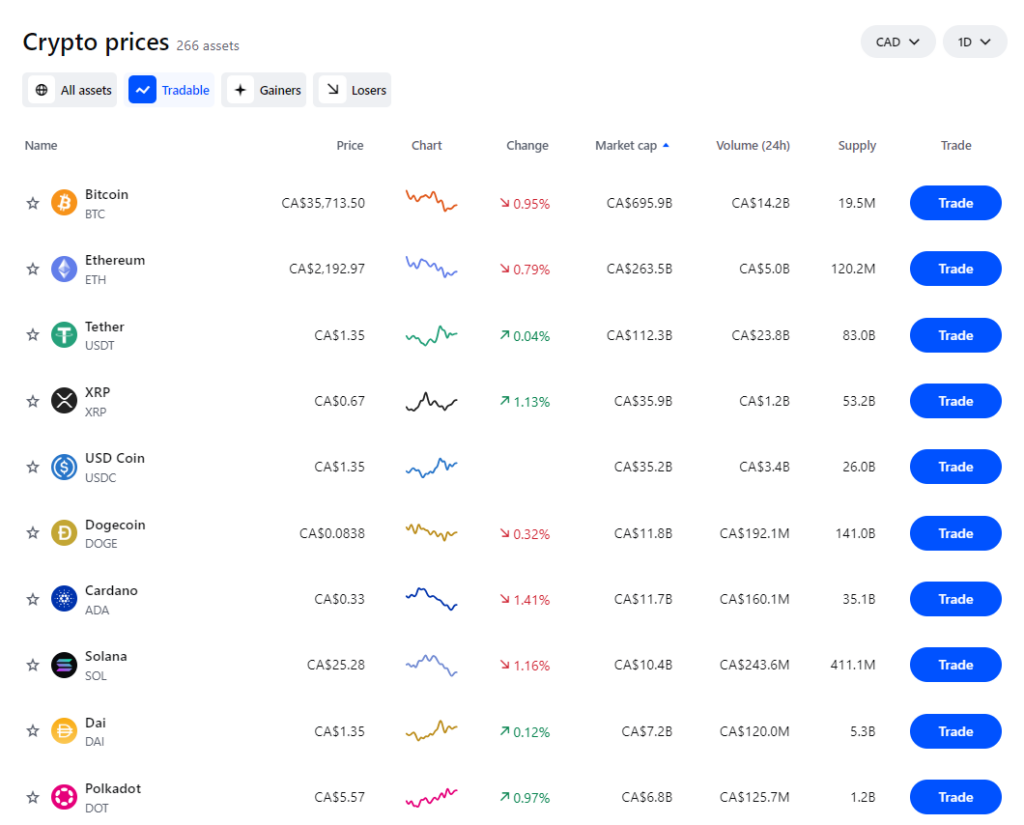Sort by Volume (24h) column header
Screen dimensions: 1024x825
753,145
